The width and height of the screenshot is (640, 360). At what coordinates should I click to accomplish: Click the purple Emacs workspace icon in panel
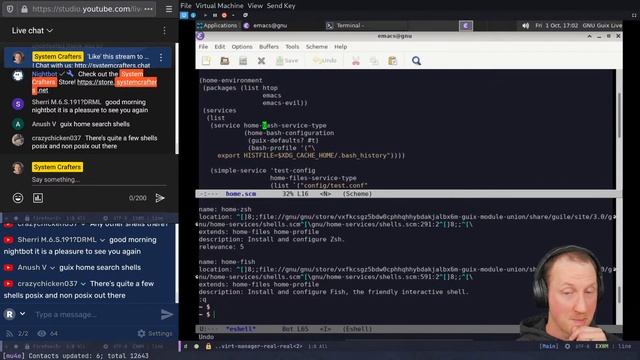pyautogui.click(x=466, y=25)
